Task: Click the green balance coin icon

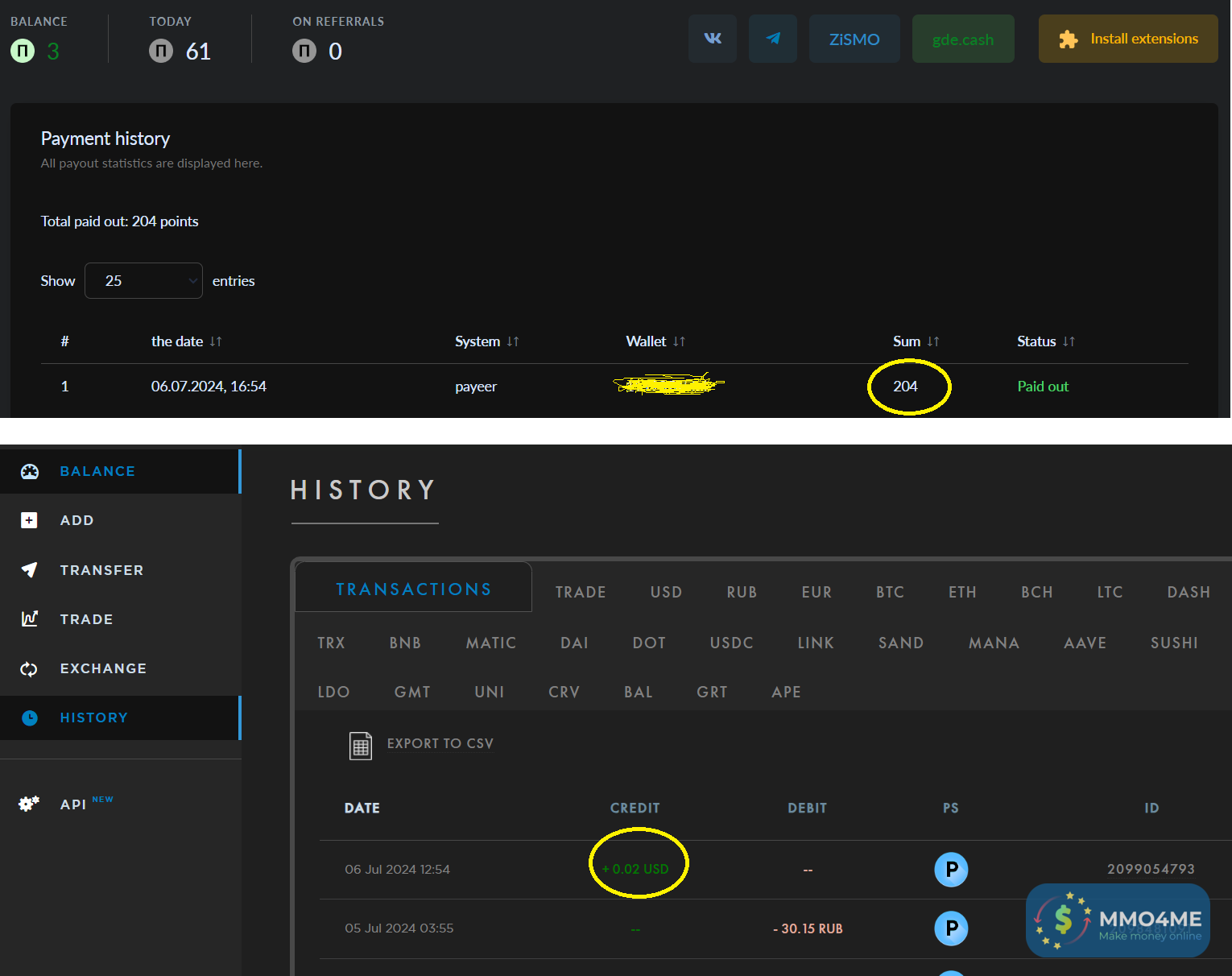Action: [x=23, y=52]
